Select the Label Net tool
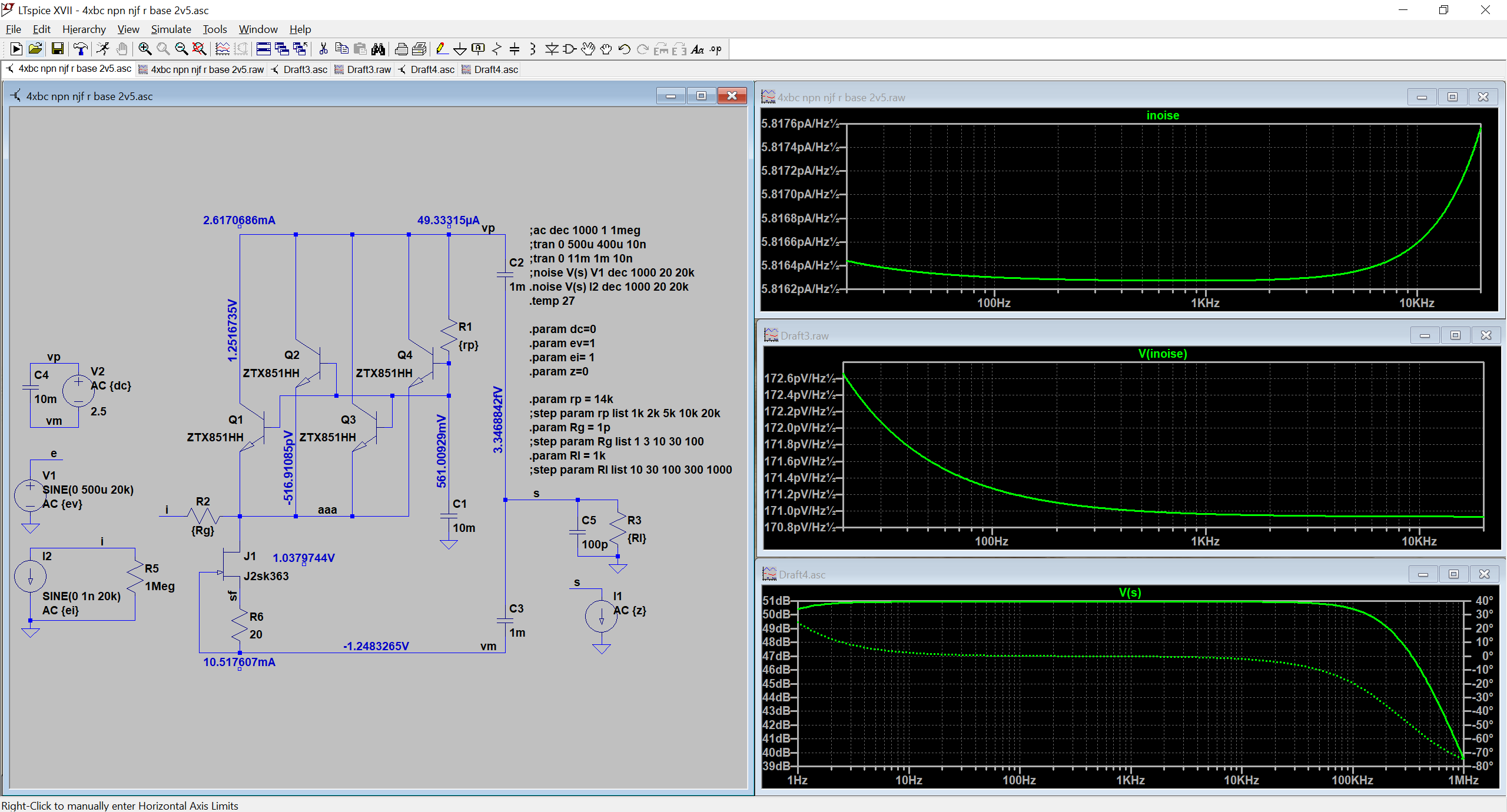The width and height of the screenshot is (1507, 812). pyautogui.click(x=478, y=49)
